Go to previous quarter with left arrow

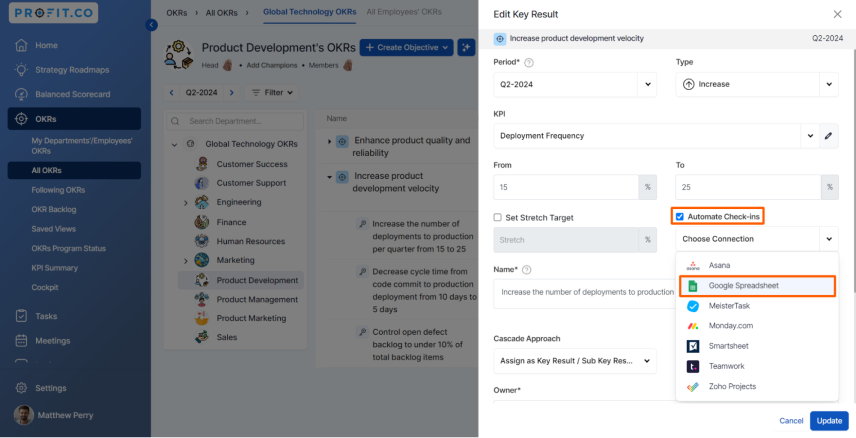coord(171,93)
